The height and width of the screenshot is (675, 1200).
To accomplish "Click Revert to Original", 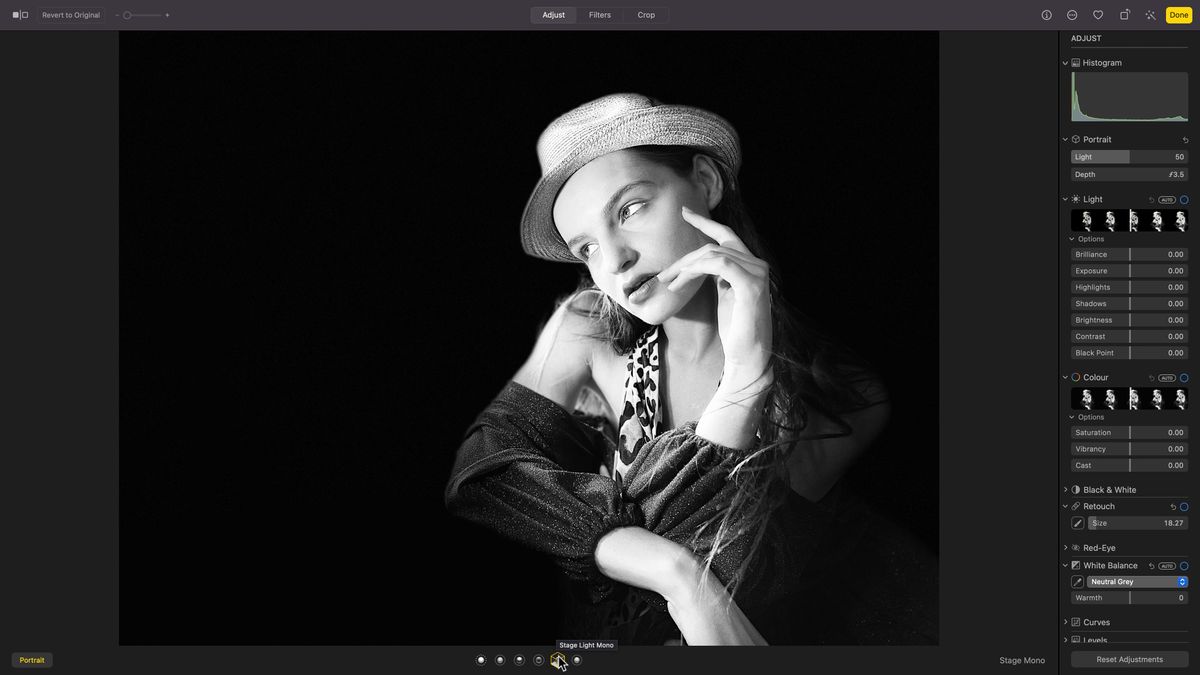I will point(70,15).
